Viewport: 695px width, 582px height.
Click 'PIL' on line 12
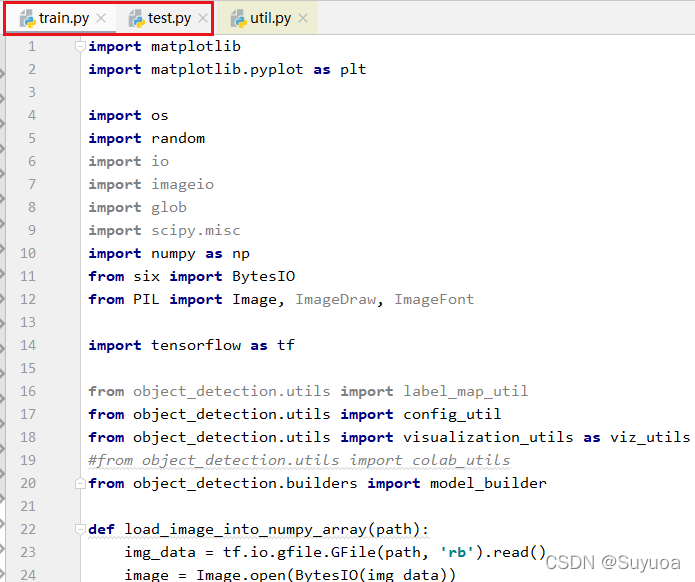(146, 299)
